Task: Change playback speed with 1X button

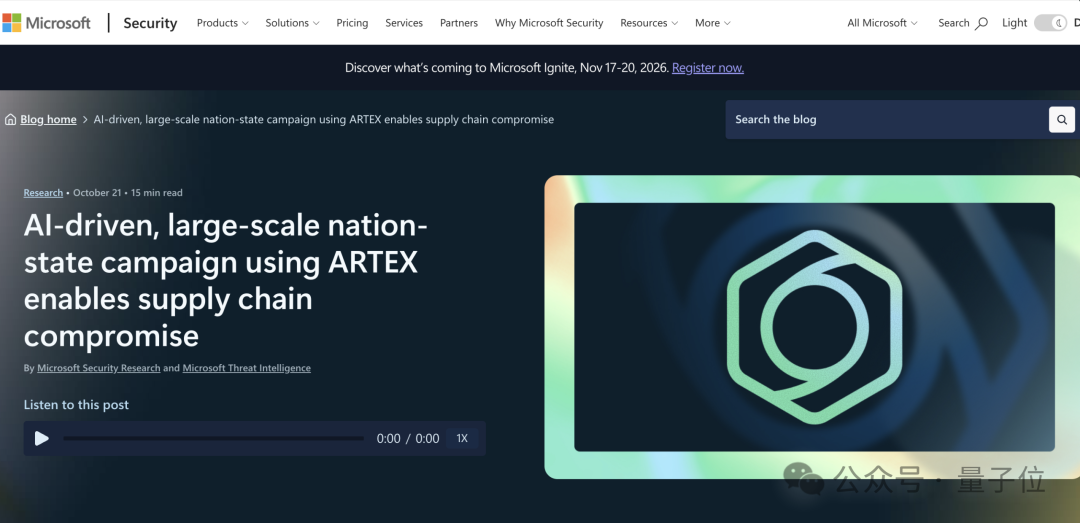Action: pyautogui.click(x=462, y=438)
